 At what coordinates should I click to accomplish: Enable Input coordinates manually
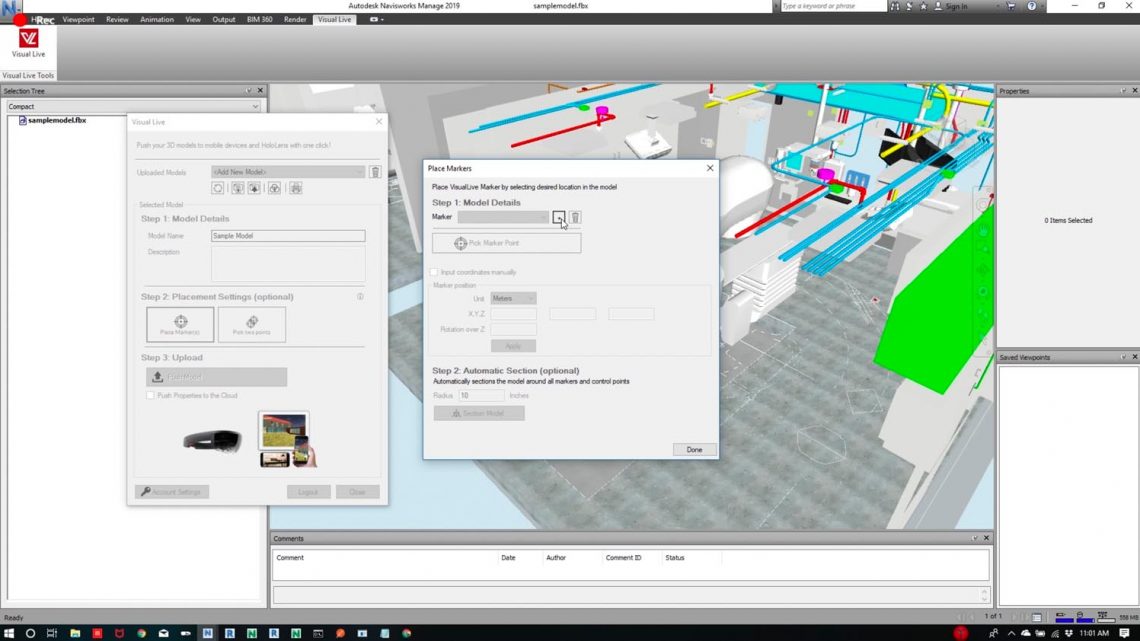coord(434,271)
